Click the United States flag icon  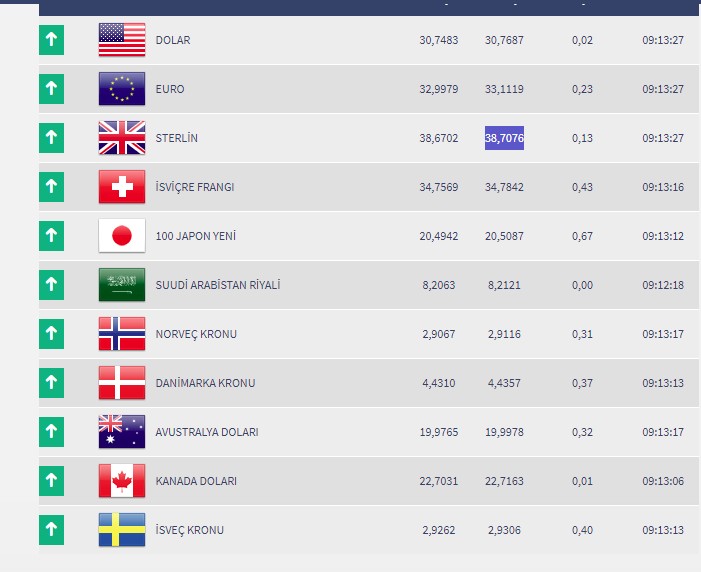pyautogui.click(x=122, y=40)
